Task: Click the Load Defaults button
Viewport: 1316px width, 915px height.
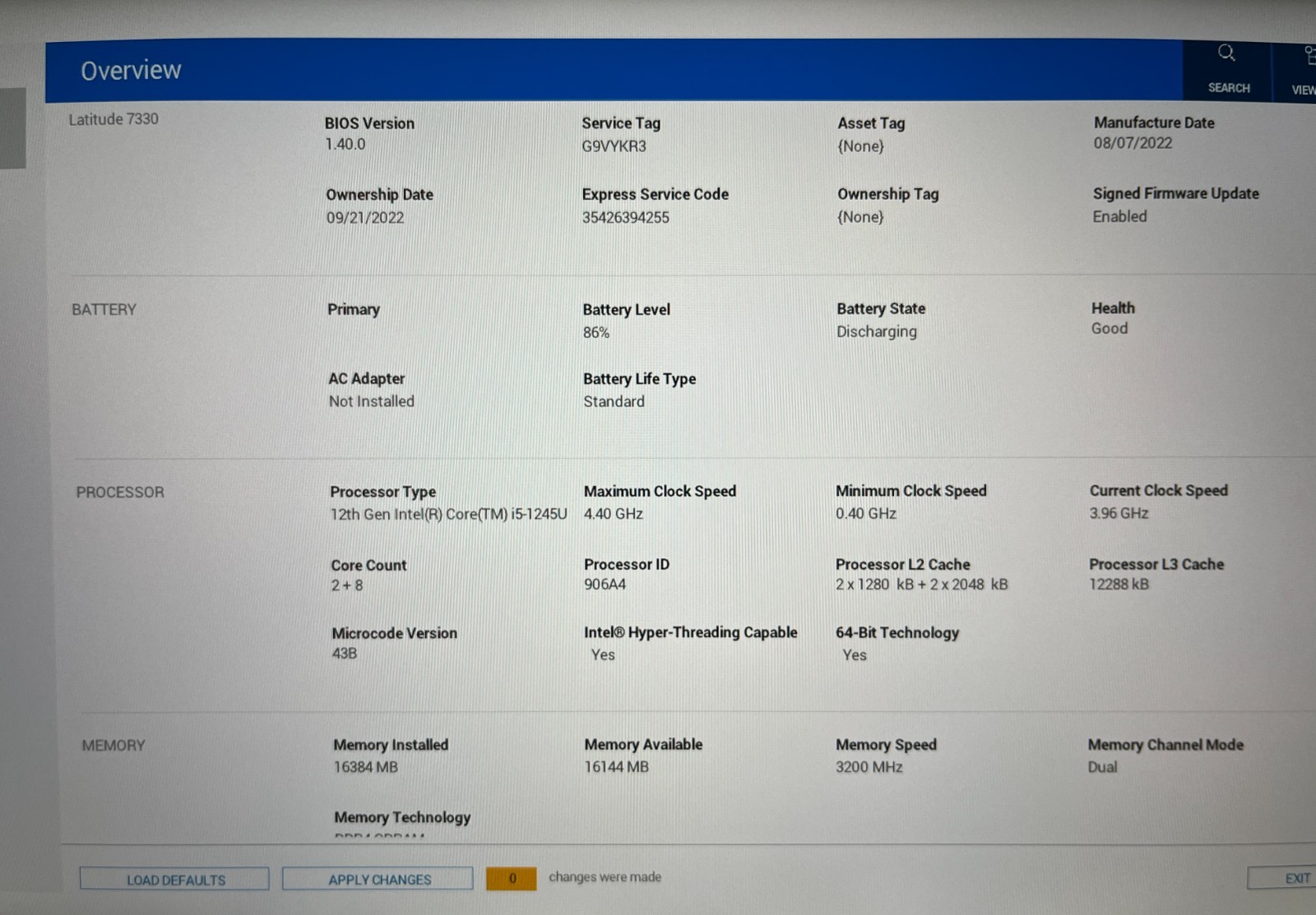Action: coord(174,880)
